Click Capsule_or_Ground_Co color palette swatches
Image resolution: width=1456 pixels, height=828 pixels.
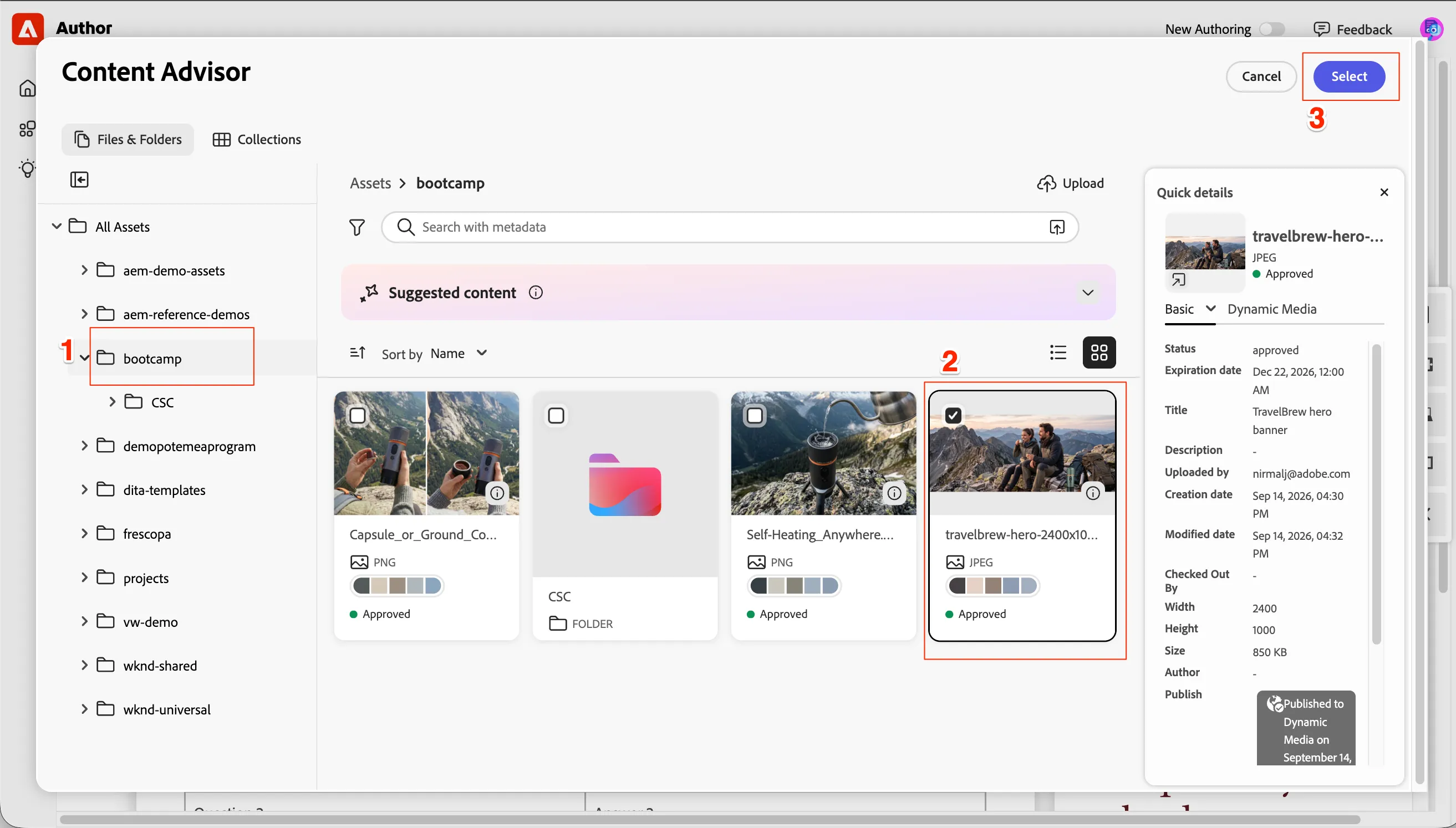pyautogui.click(x=397, y=585)
